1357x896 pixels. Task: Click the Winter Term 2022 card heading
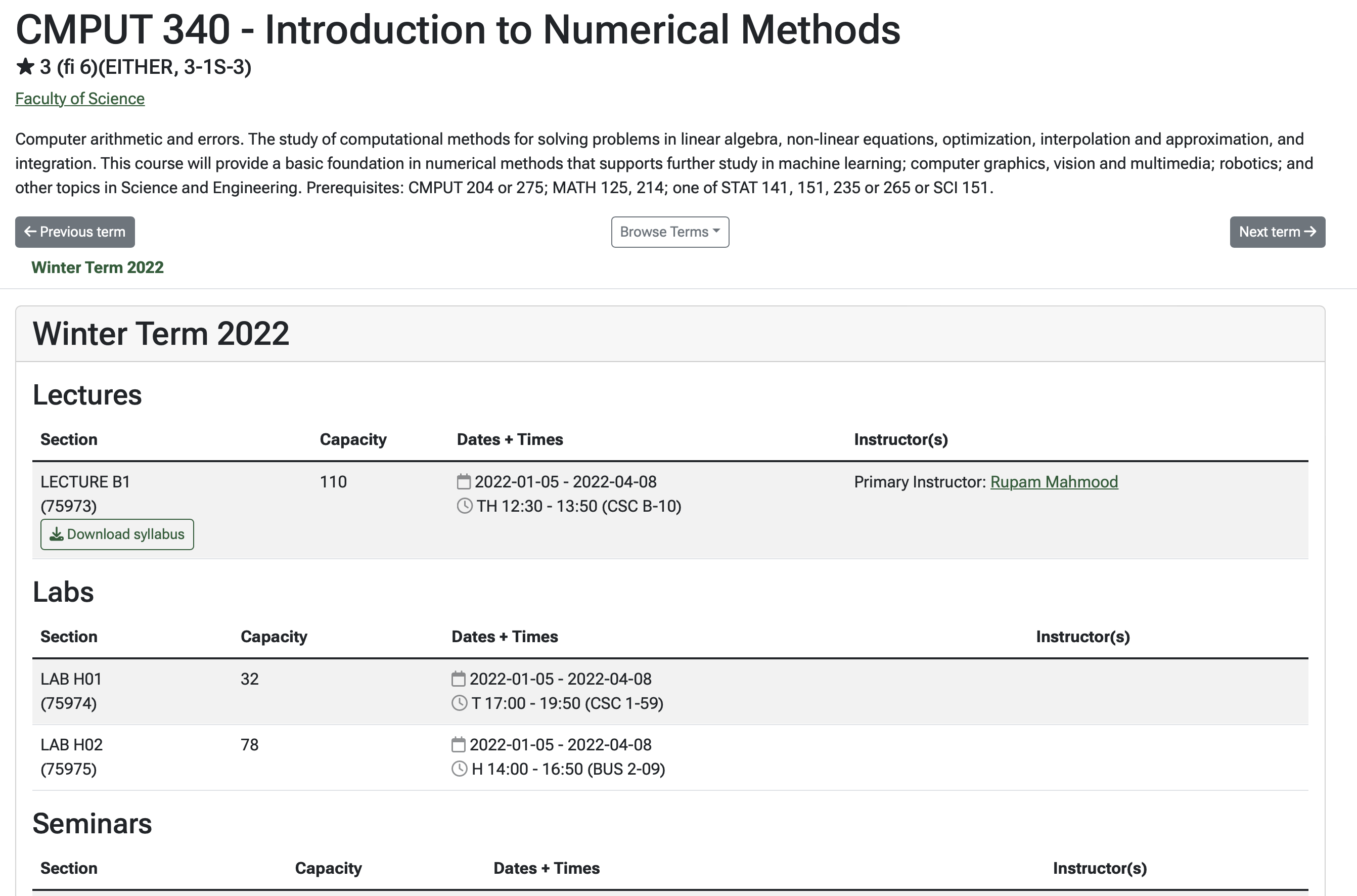point(161,334)
